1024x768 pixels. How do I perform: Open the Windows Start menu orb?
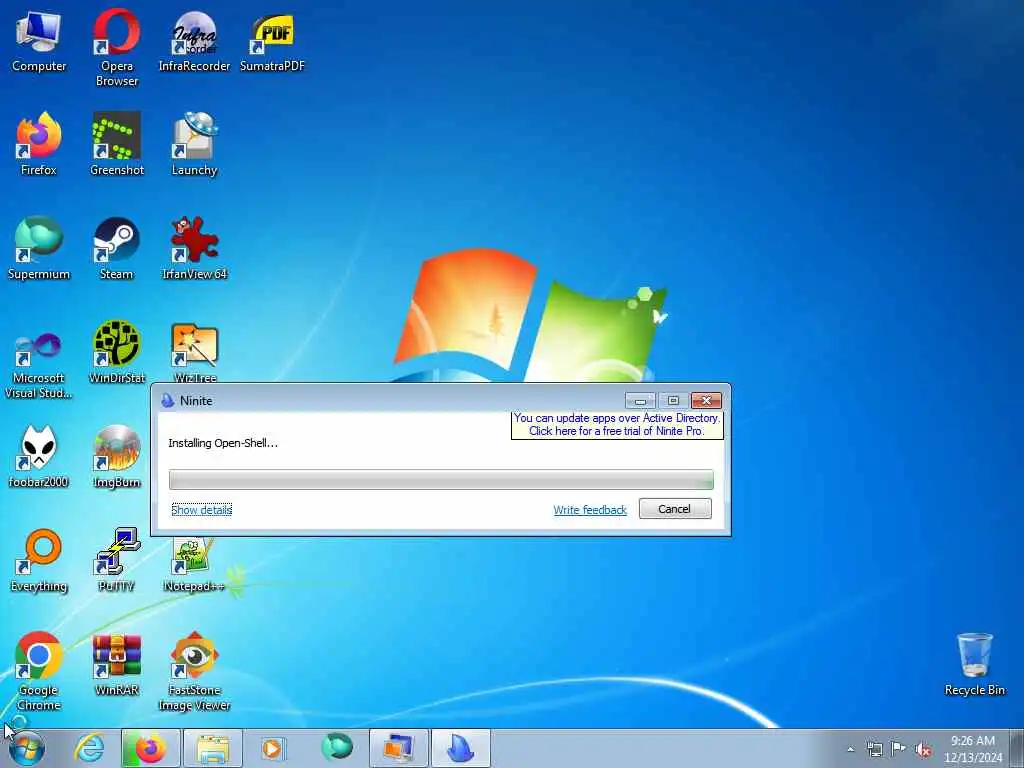pos(27,748)
